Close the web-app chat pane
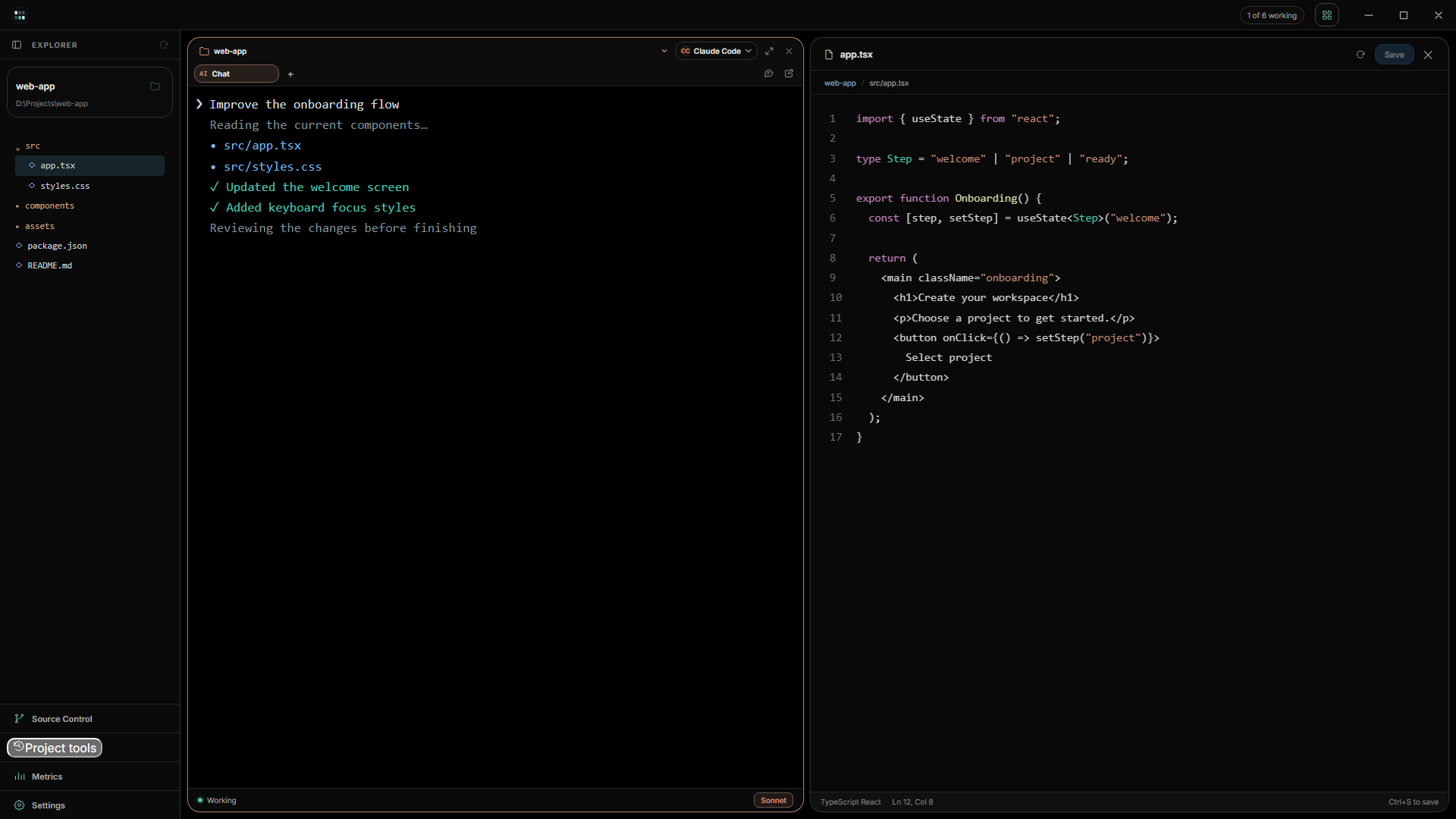1456x819 pixels. point(789,51)
